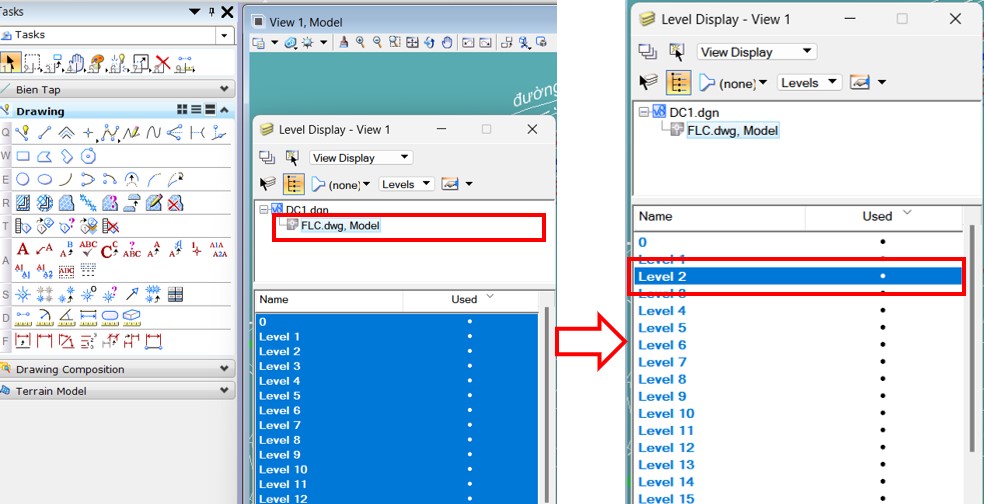Pick the Place Text 'A' tool
The image size is (985, 504).
[x=23, y=249]
